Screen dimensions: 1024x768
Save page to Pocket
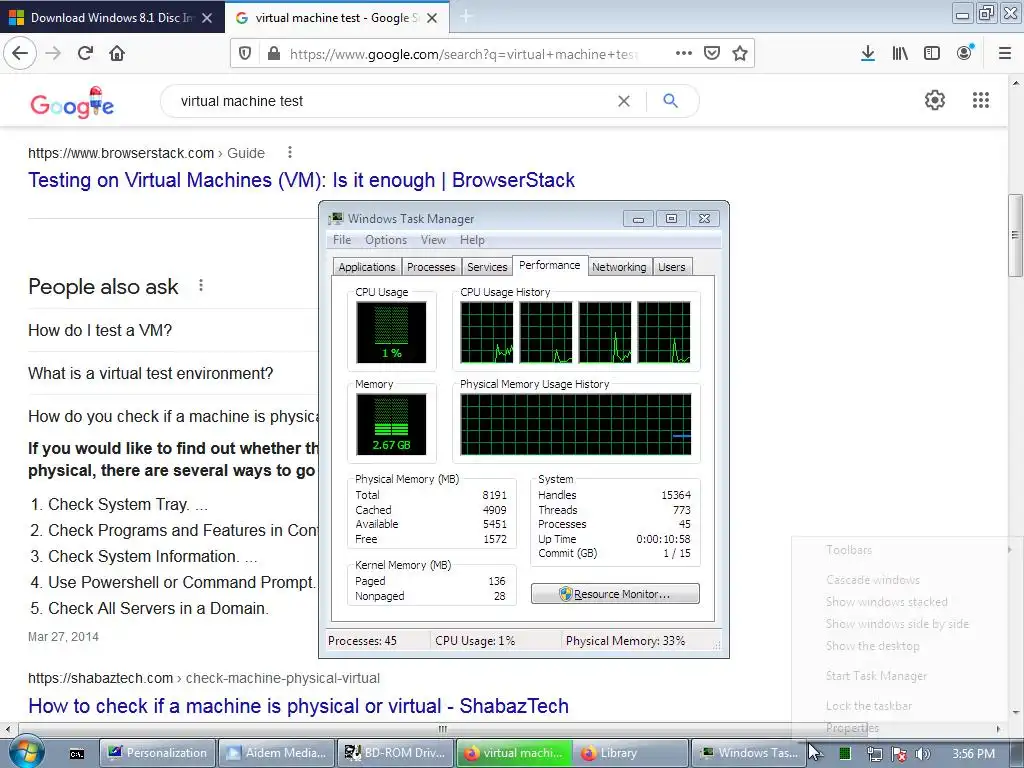(x=712, y=53)
